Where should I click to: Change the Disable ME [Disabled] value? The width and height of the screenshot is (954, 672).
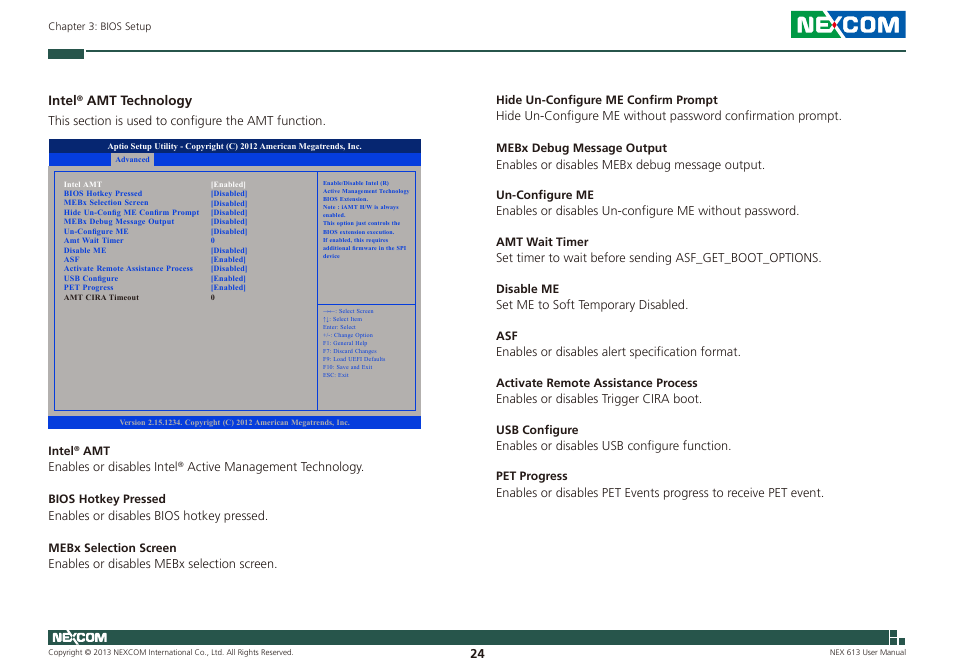tap(229, 250)
